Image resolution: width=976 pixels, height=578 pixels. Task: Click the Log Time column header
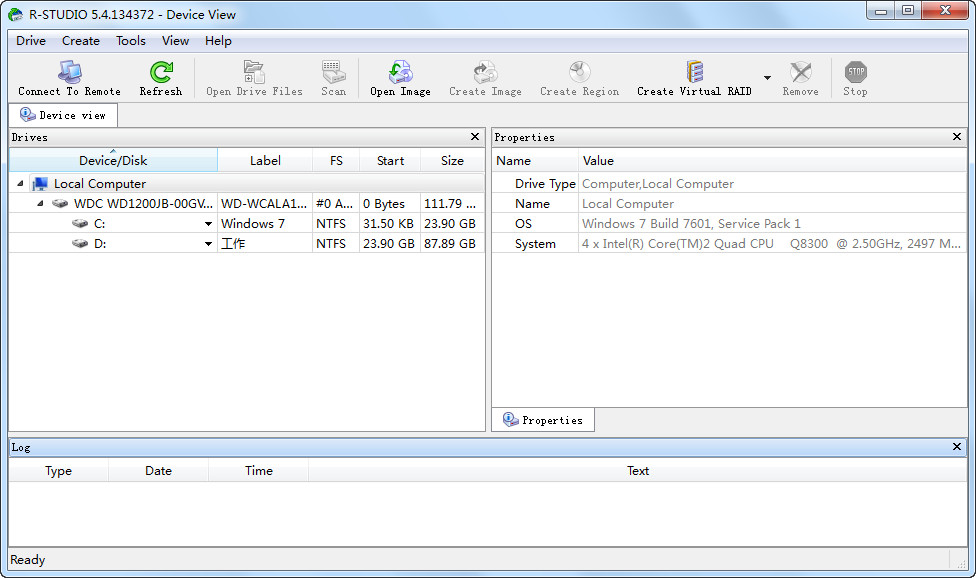[x=259, y=470]
